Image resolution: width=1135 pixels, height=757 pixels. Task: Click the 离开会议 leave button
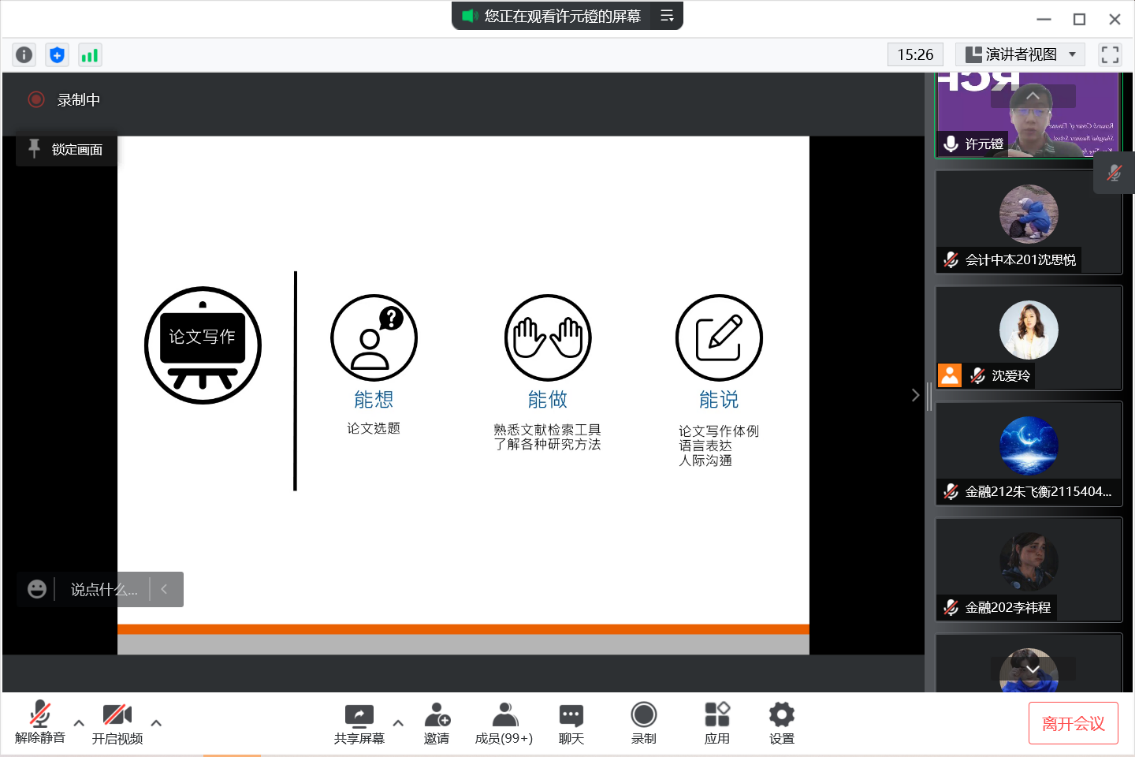coord(1073,723)
